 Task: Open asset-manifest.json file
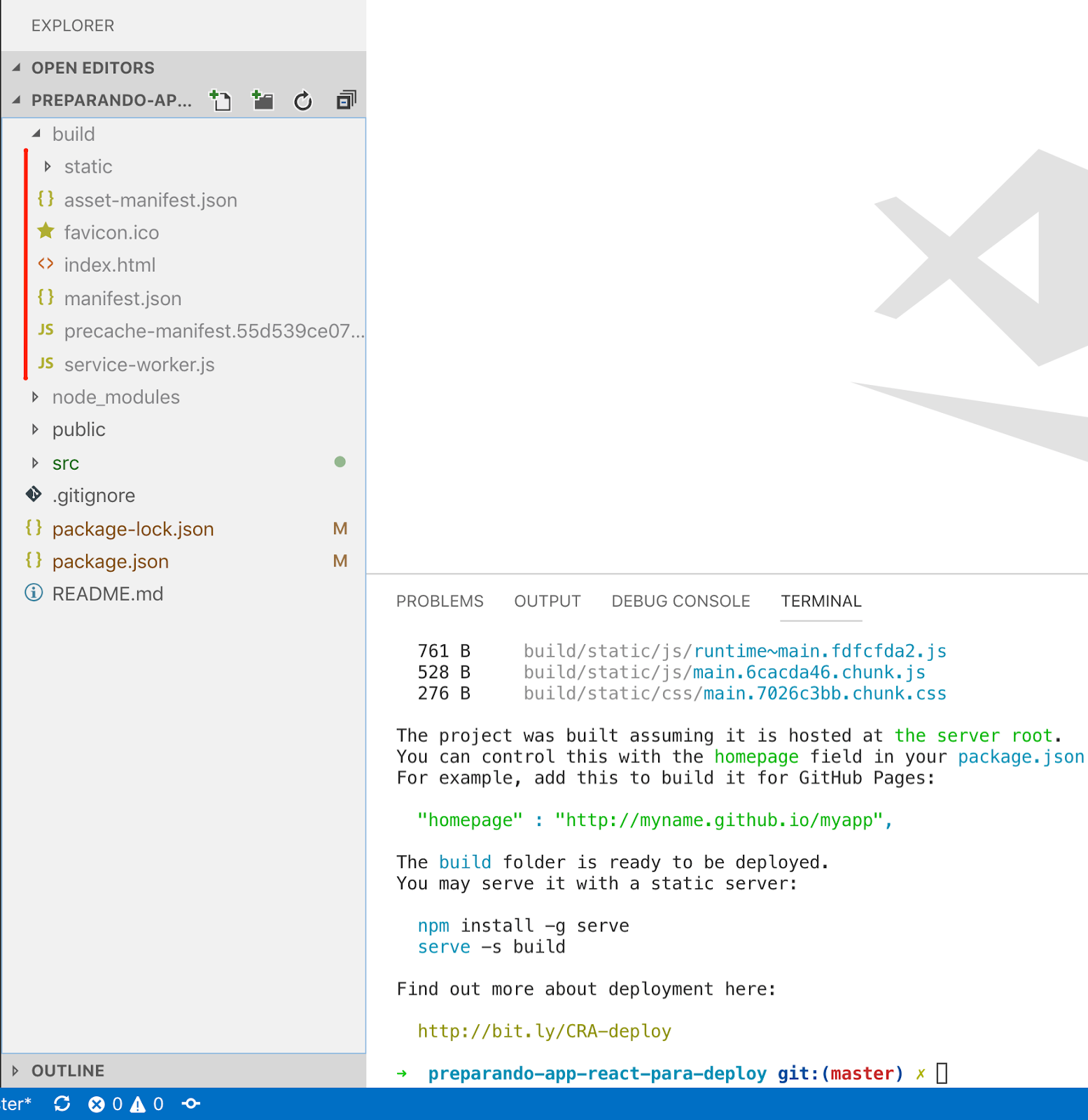point(151,200)
